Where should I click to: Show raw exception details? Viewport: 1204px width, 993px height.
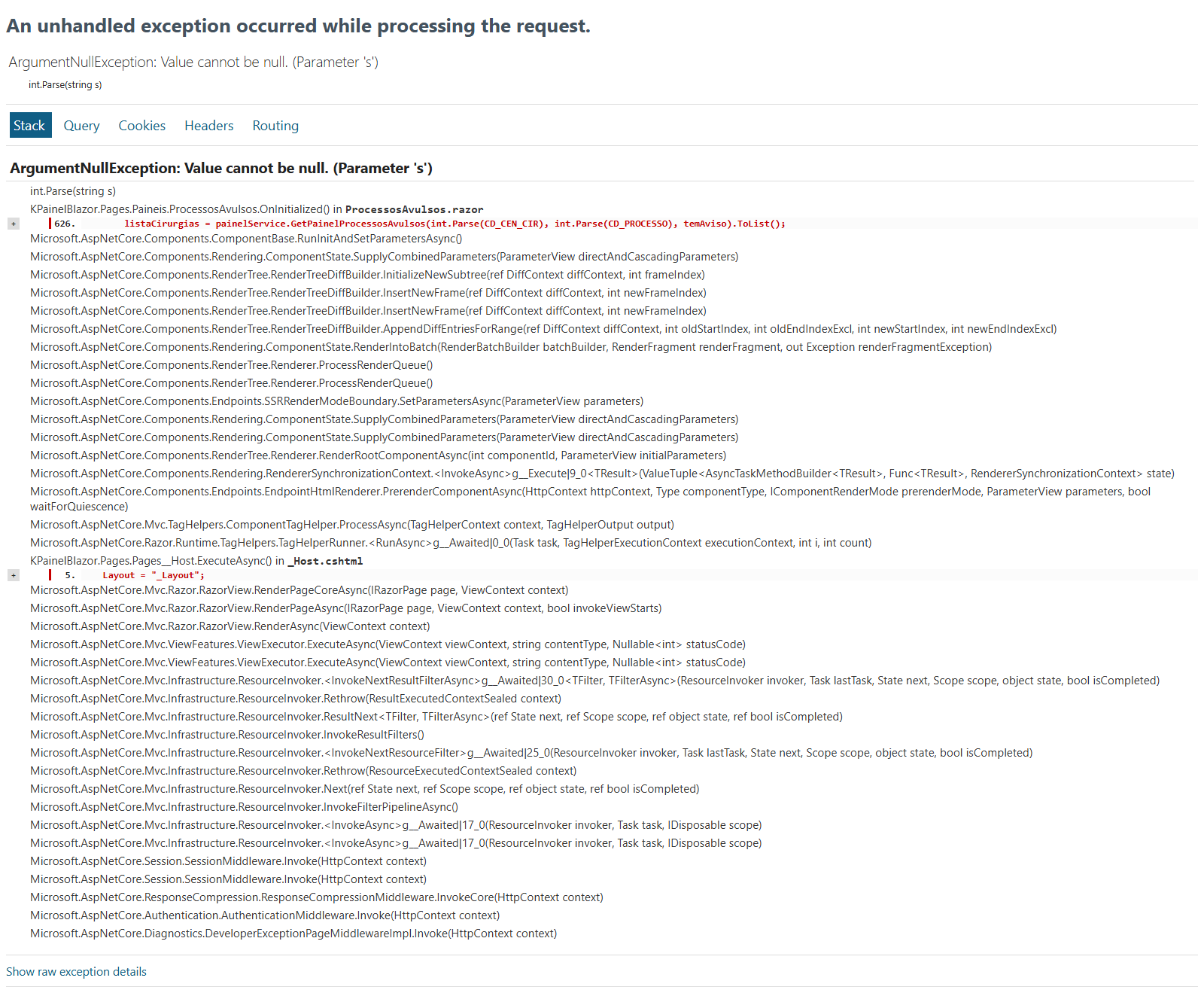point(76,972)
